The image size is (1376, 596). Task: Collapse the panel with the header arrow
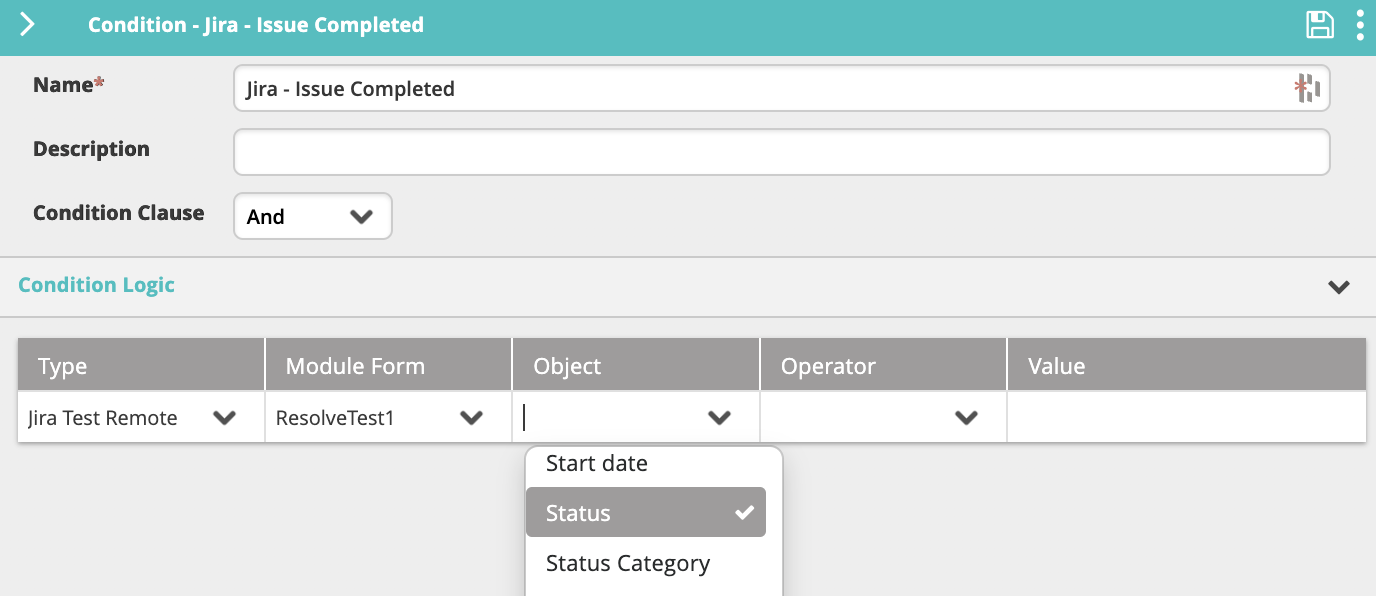tap(27, 25)
